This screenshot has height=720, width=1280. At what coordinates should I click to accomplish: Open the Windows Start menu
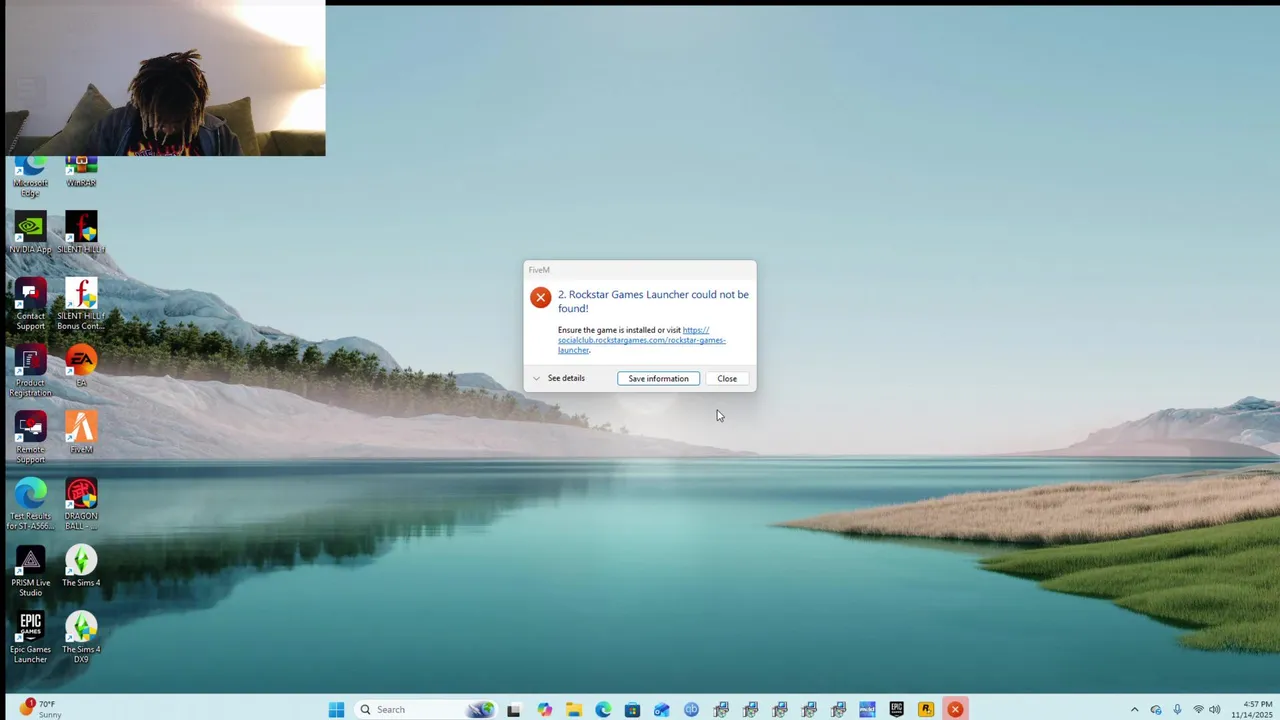[x=336, y=709]
